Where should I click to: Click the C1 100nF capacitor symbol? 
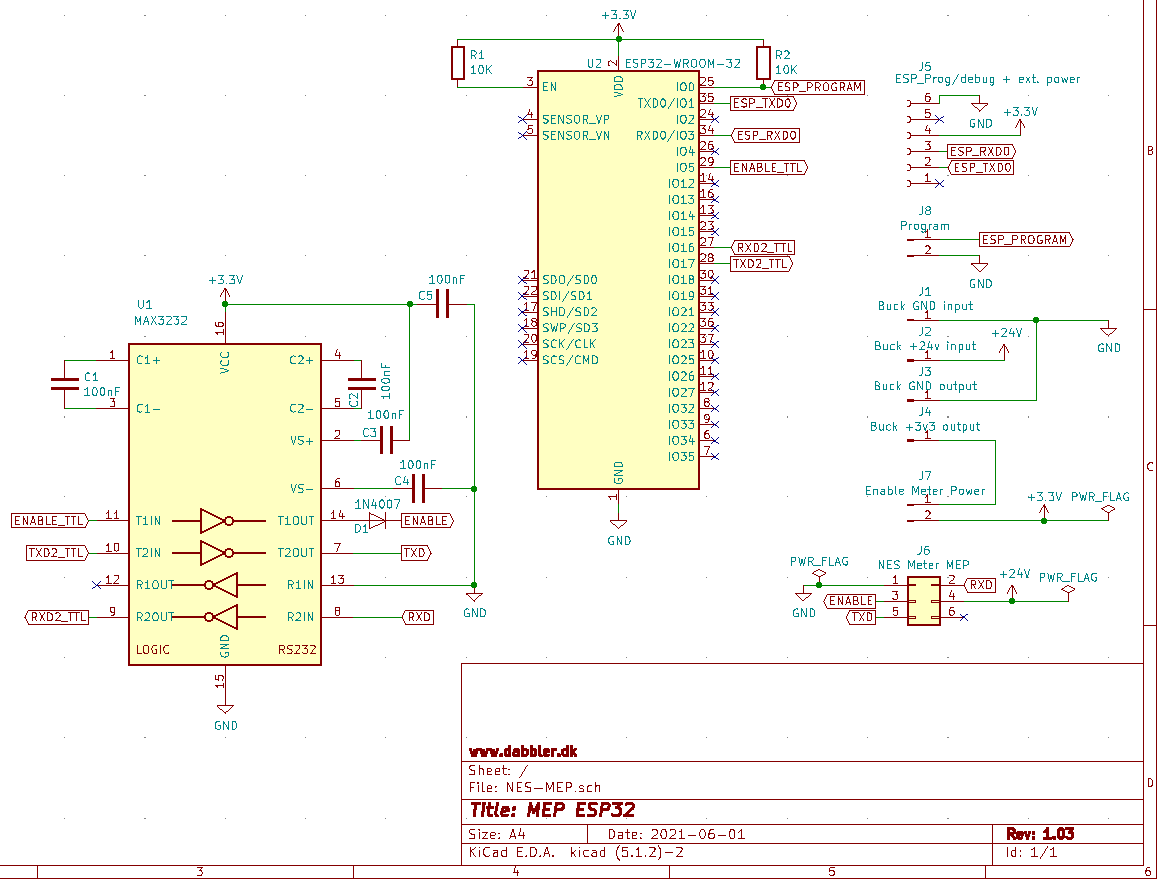click(66, 382)
